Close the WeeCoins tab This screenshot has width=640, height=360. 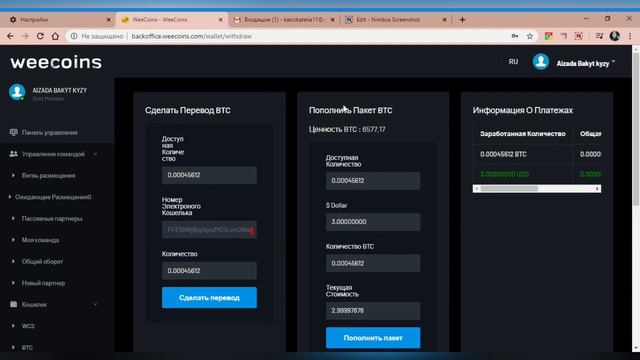(x=220, y=20)
